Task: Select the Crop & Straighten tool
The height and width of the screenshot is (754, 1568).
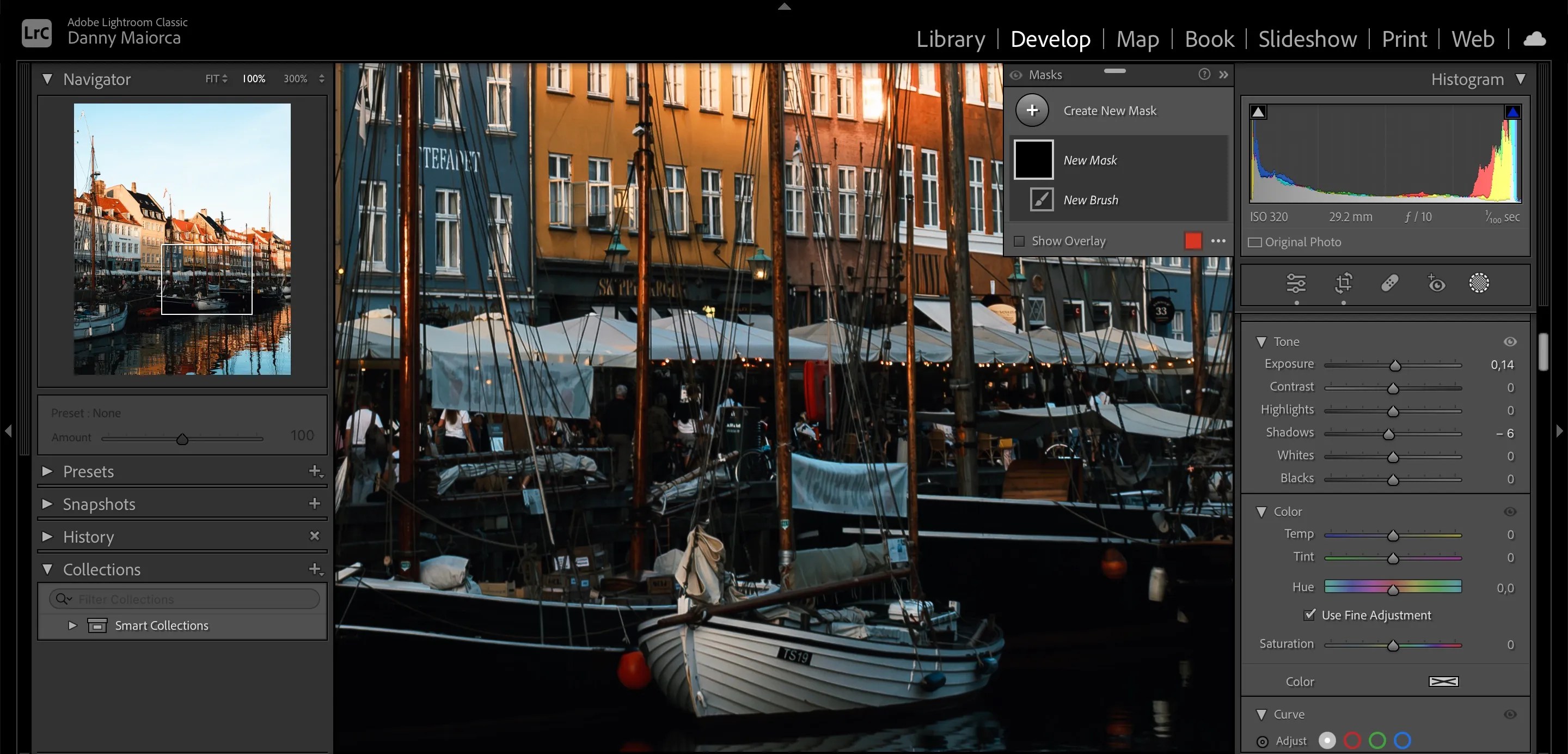Action: 1344,283
